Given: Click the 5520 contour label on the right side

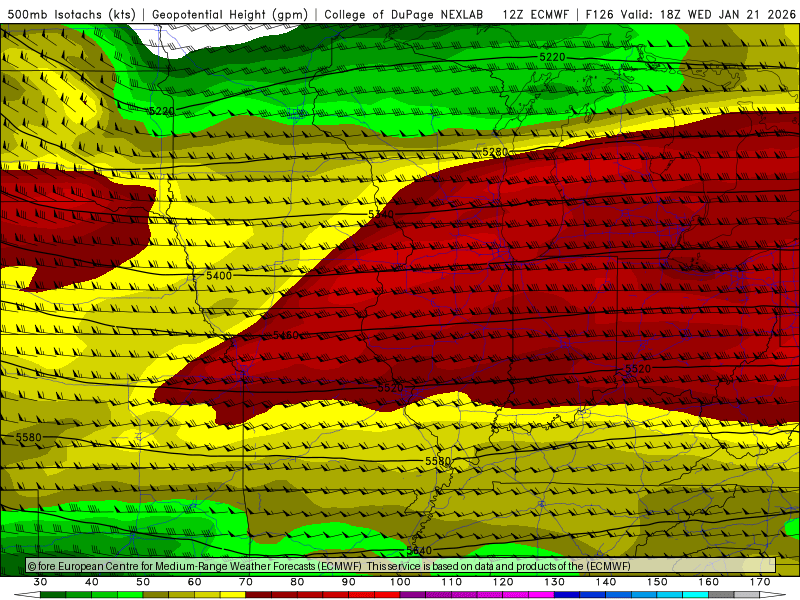Looking at the screenshot, I should (638, 368).
